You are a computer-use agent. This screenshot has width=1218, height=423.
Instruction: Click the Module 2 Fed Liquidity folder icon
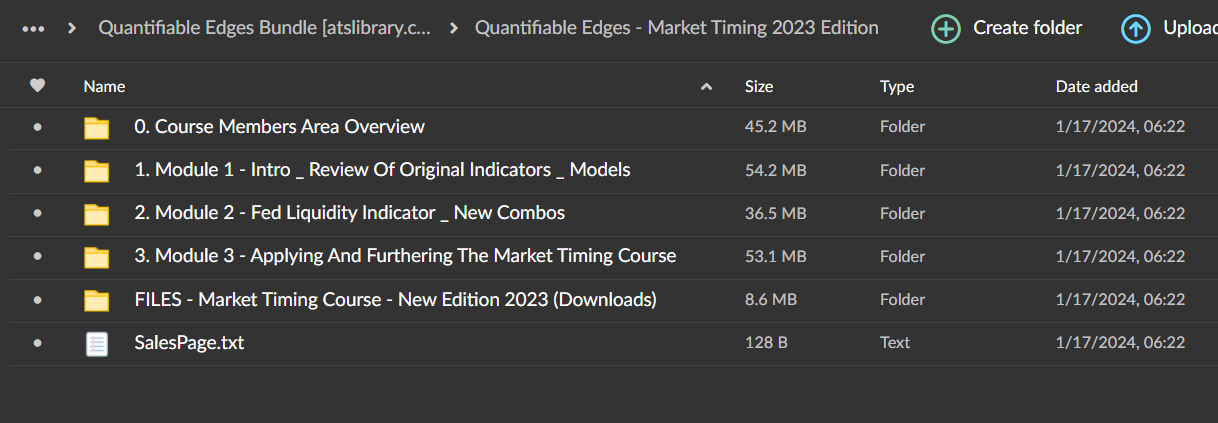tap(96, 213)
